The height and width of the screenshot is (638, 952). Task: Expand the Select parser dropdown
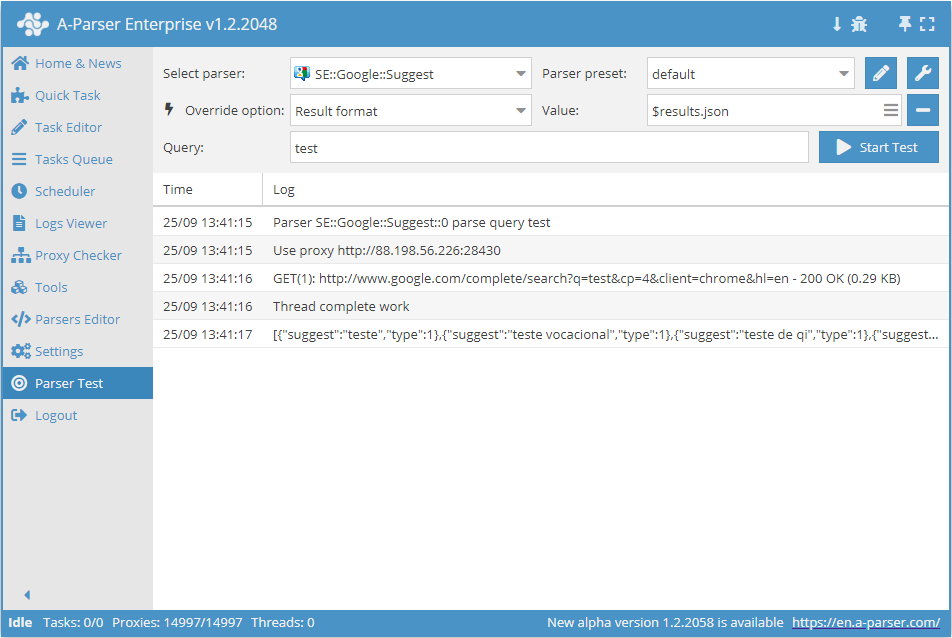521,74
